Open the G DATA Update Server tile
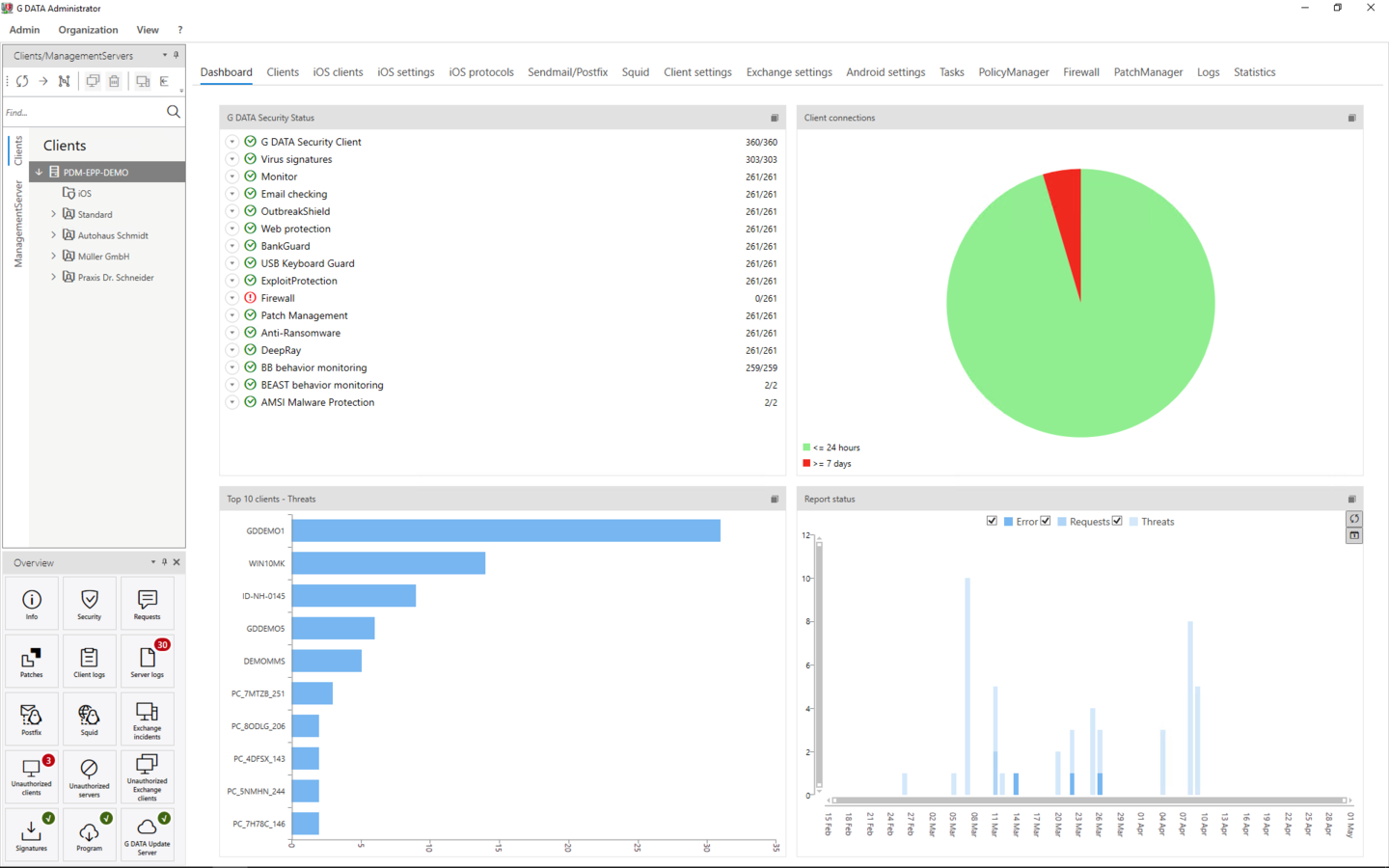Viewport: 1389px width, 868px height. point(148,835)
